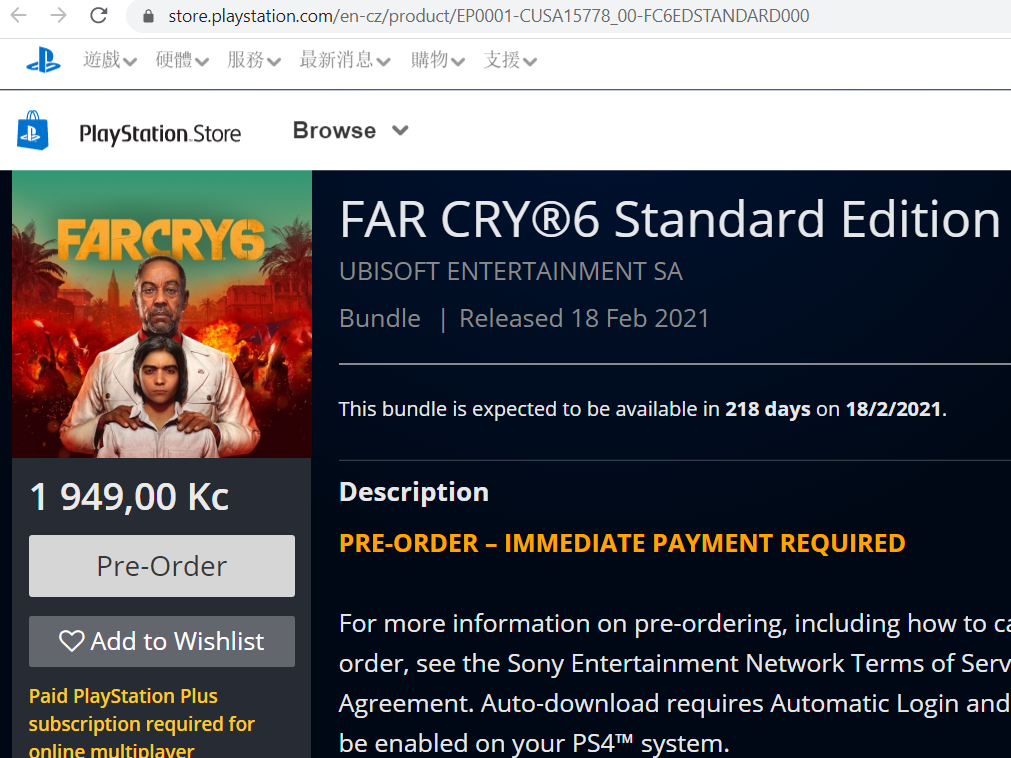Reload the page with the refresh icon
Image resolution: width=1011 pixels, height=758 pixels.
tap(99, 15)
